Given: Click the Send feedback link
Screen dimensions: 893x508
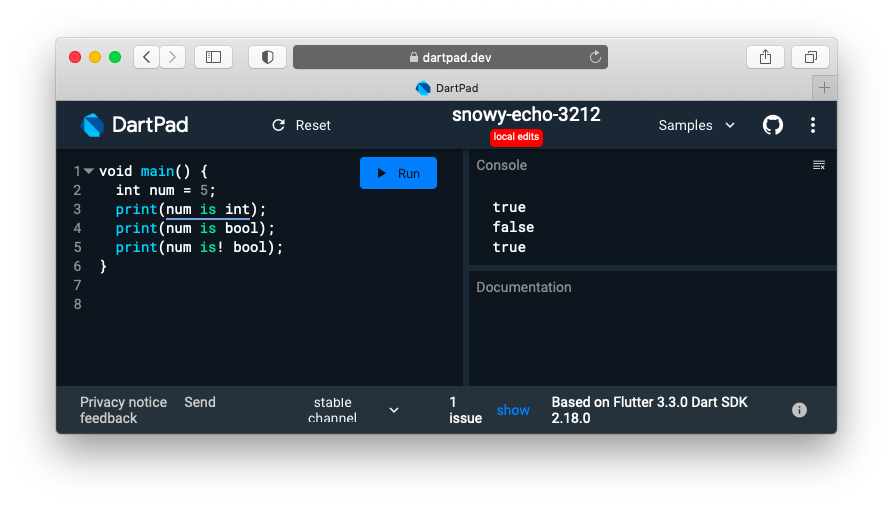Looking at the screenshot, I should click(148, 410).
